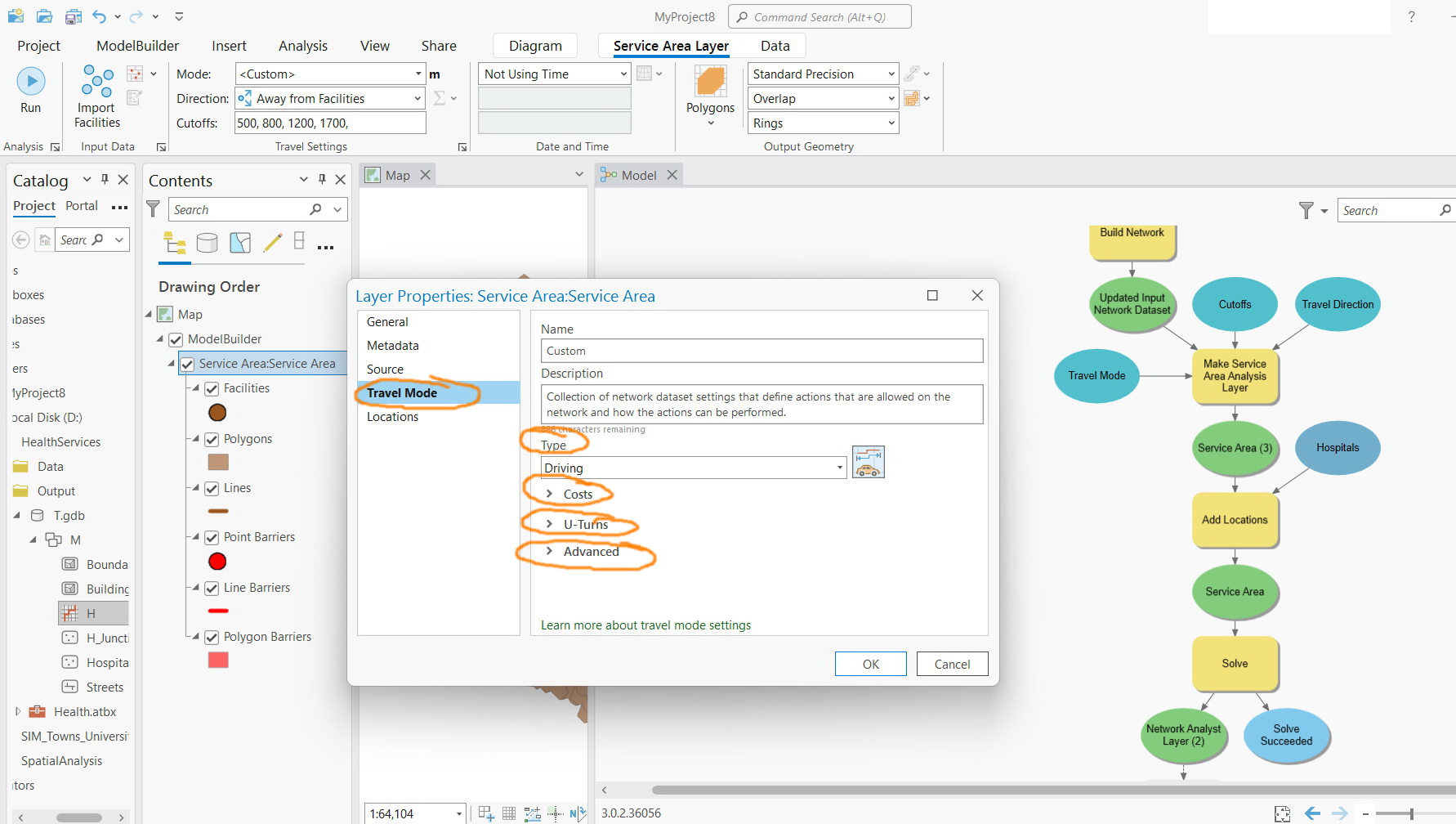Click the Undo arrow icon
1456x824 pixels.
99,16
